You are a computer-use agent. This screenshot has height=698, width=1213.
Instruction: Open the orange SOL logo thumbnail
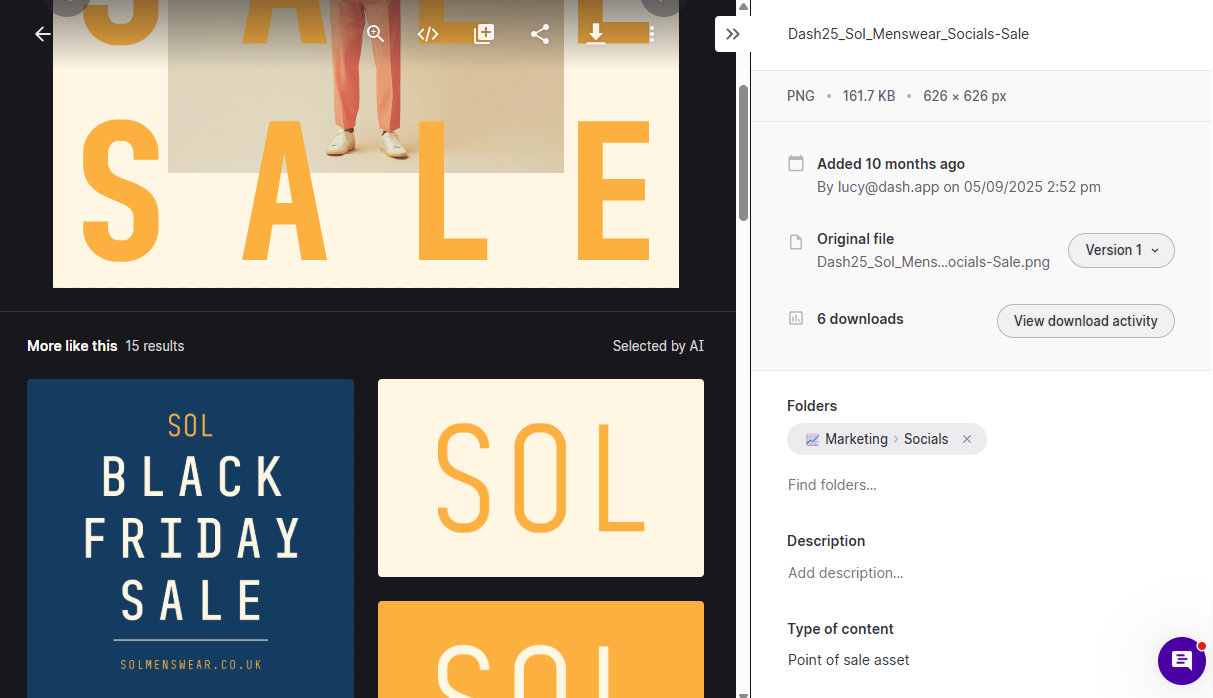[x=541, y=650]
